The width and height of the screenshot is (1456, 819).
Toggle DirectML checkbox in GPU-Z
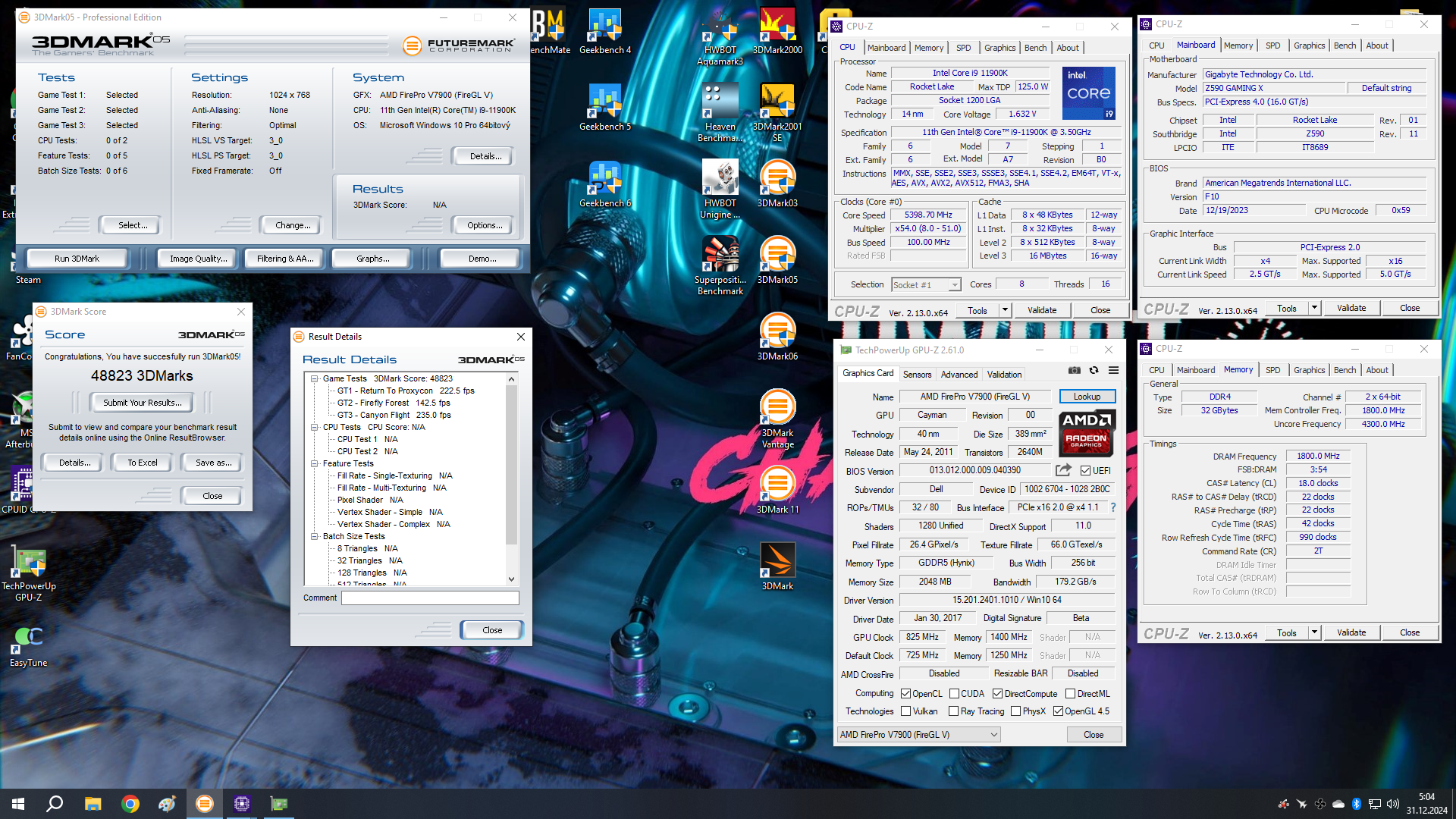[x=1070, y=694]
